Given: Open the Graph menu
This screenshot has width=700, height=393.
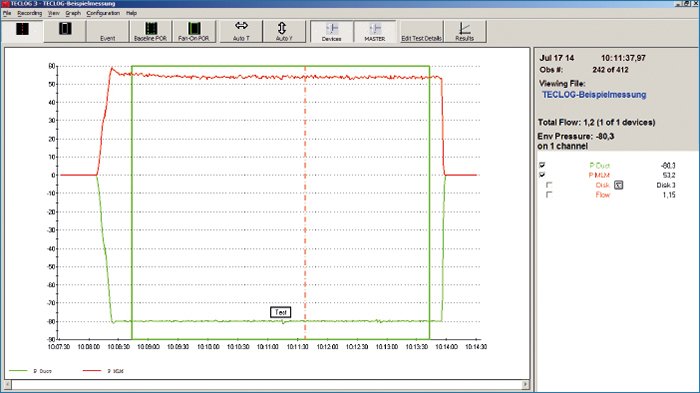Looking at the screenshot, I should (73, 13).
